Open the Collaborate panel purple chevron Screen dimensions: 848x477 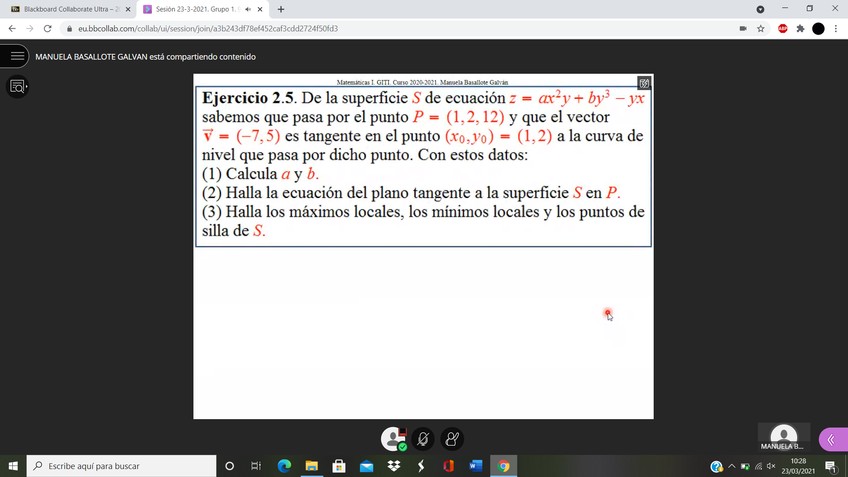833,439
